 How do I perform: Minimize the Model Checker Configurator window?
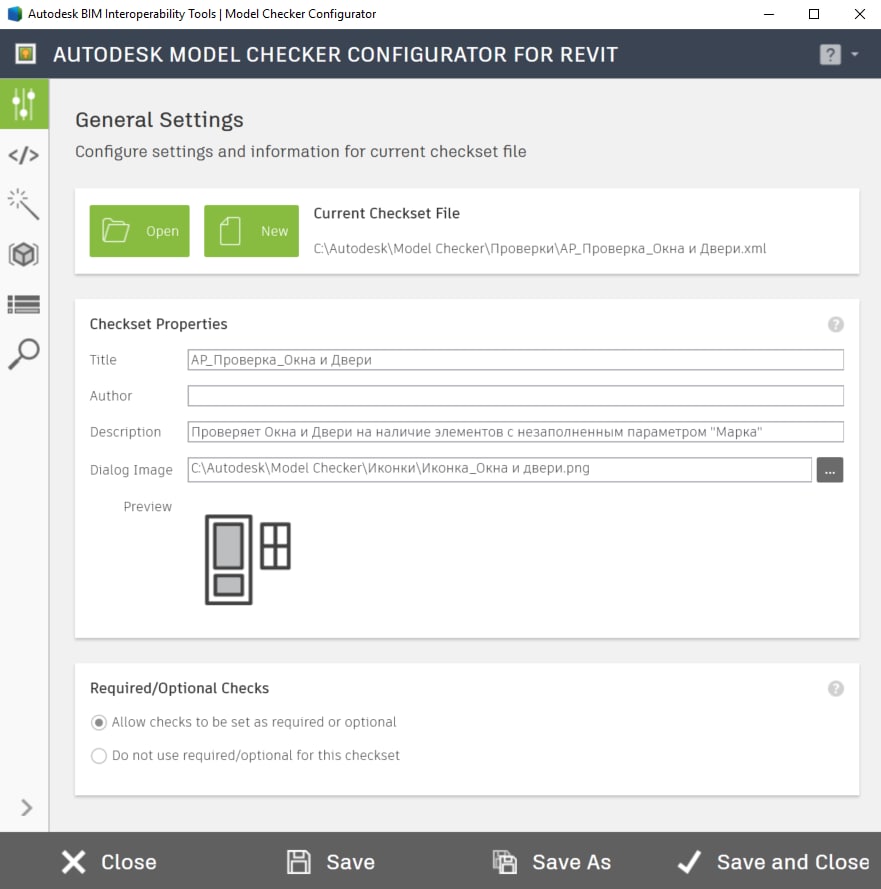(x=769, y=14)
